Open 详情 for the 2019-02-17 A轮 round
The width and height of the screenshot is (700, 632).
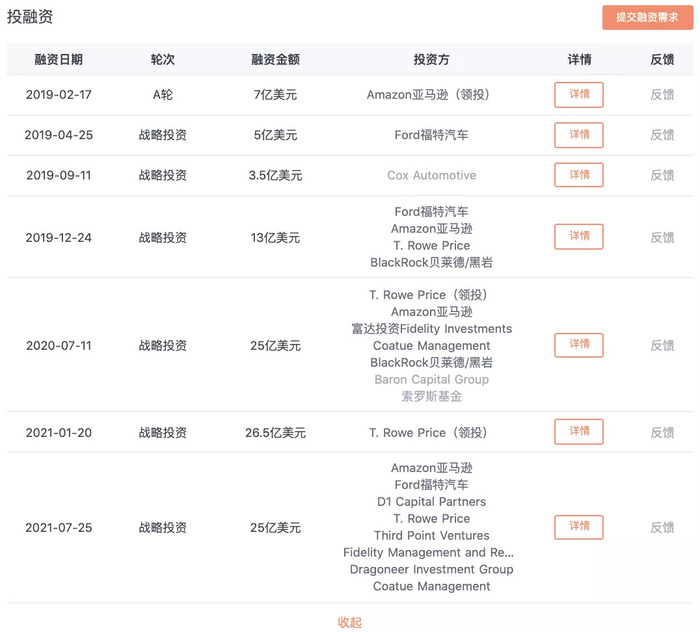579,95
